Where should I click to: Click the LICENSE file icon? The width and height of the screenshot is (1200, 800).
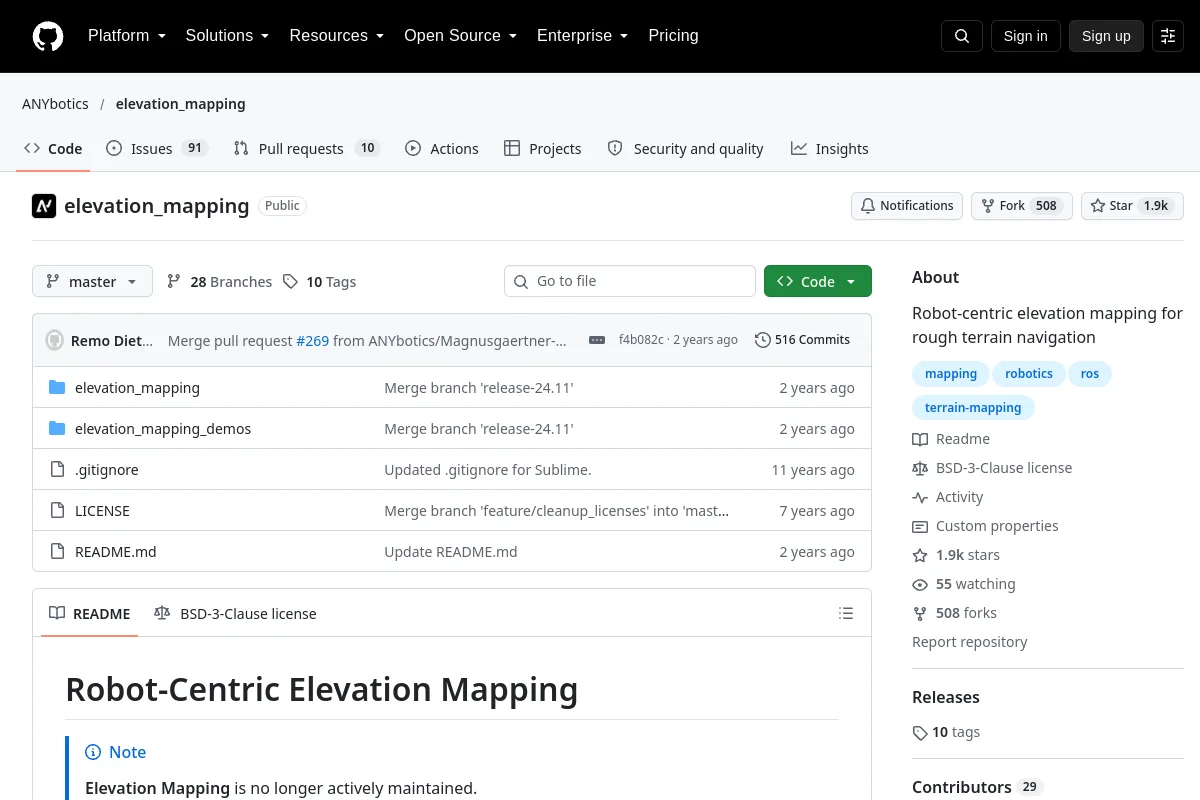tap(57, 510)
